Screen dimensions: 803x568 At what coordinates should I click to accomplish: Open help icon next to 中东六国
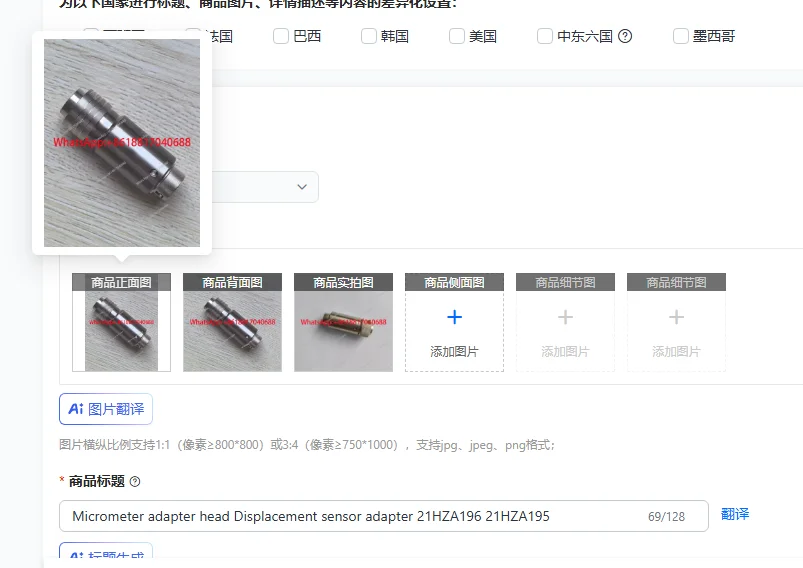click(625, 36)
